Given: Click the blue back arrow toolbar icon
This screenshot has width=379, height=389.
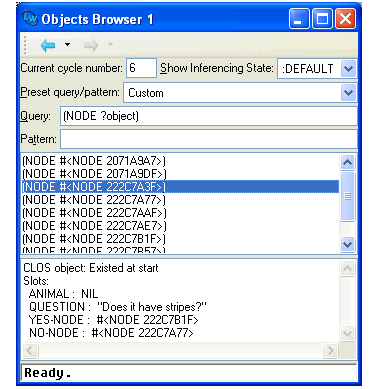Looking at the screenshot, I should click(48, 45).
